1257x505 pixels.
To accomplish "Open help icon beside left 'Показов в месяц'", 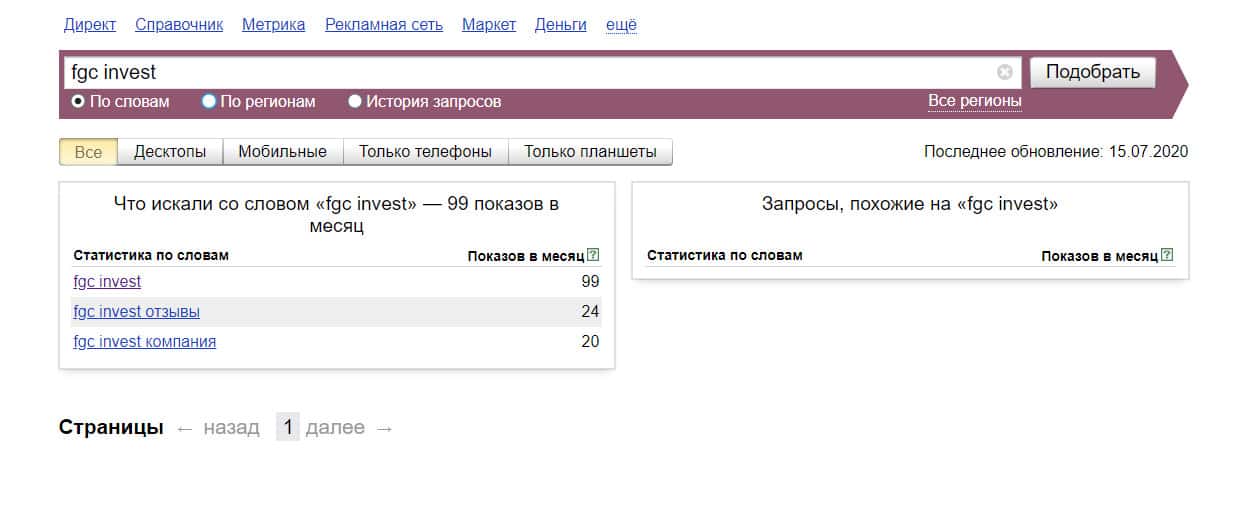I will tap(594, 256).
